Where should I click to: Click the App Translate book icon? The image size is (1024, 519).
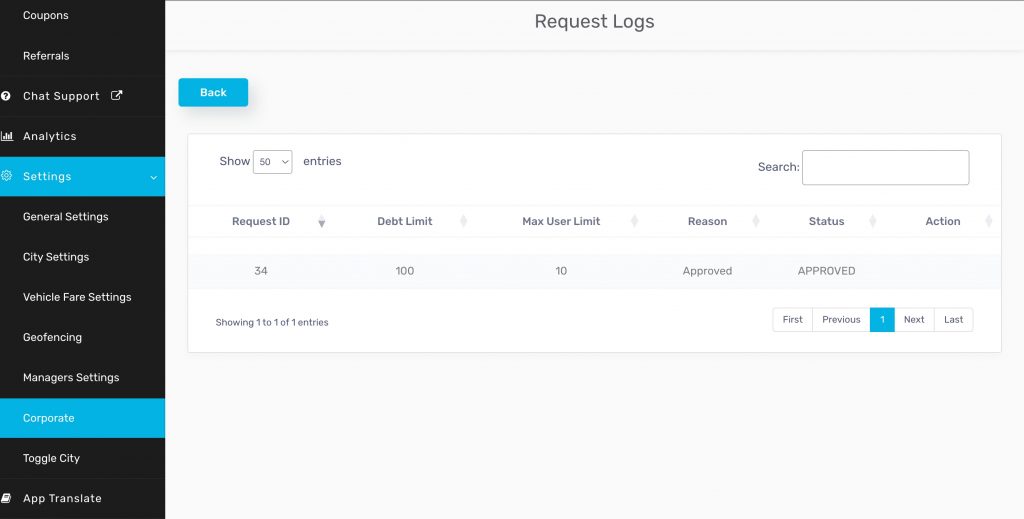click(7, 498)
